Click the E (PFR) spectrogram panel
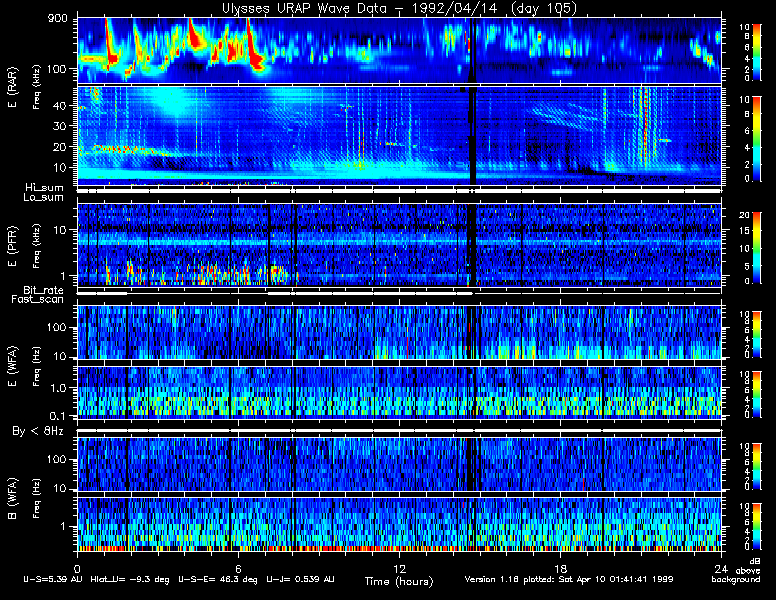The width and height of the screenshot is (776, 600). pyautogui.click(x=399, y=245)
